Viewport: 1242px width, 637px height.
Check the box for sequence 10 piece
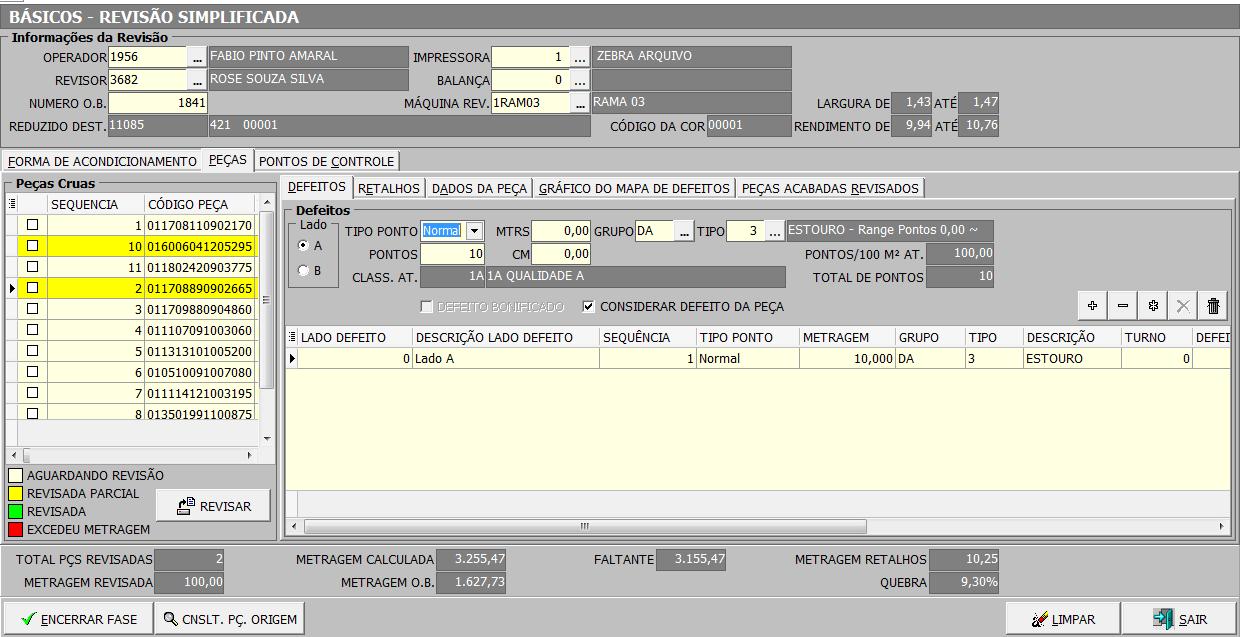[x=32, y=246]
